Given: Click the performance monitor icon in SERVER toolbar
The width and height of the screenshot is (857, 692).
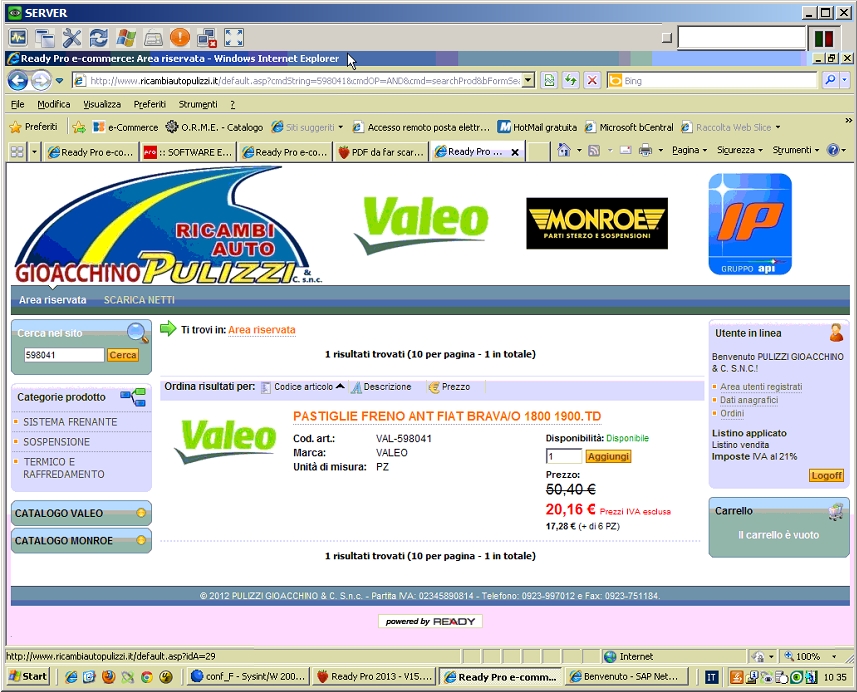Looking at the screenshot, I should 18,38.
